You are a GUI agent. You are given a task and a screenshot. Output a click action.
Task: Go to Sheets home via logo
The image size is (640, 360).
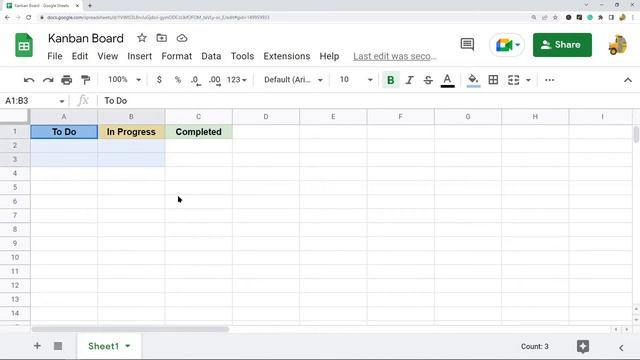[24, 45]
